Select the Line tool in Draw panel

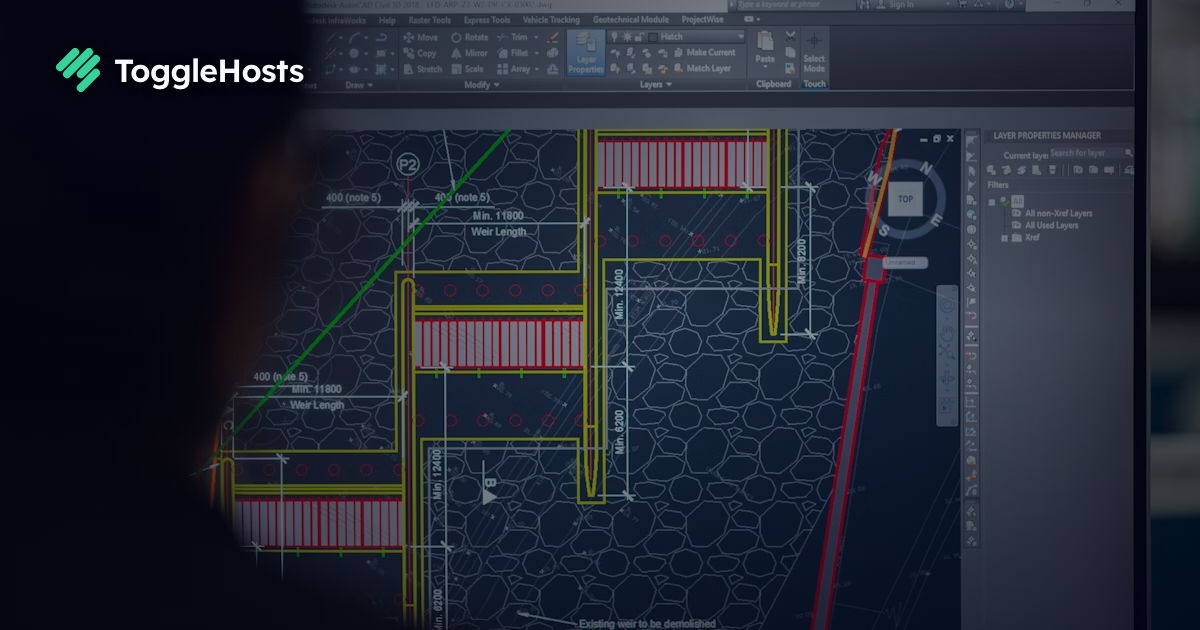pos(329,37)
